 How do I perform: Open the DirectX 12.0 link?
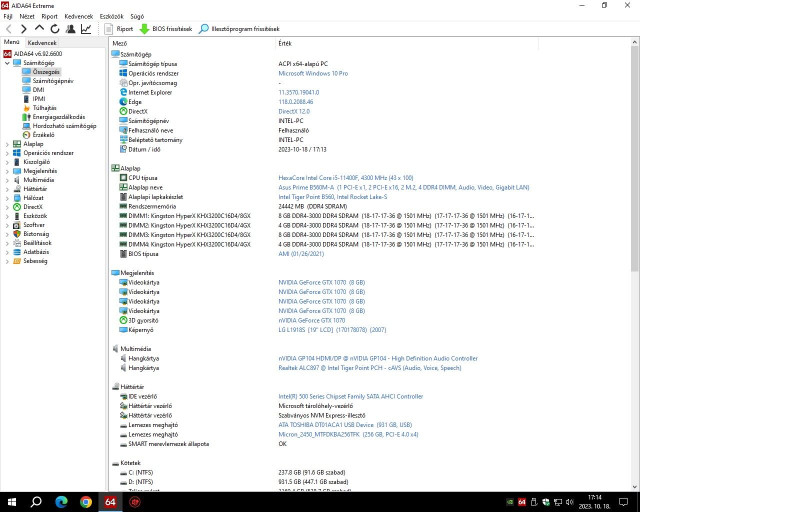(294, 111)
